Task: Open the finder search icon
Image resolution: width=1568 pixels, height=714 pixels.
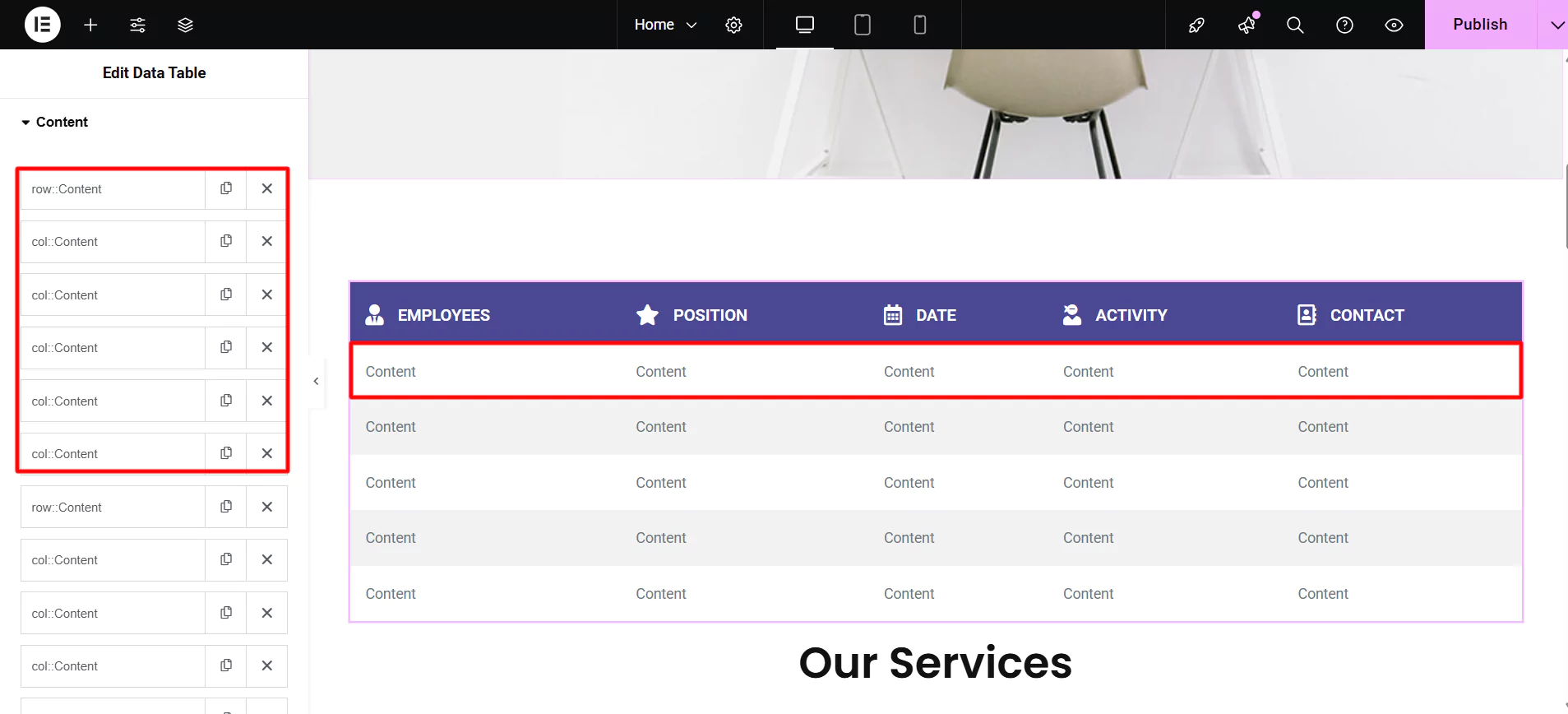Action: pyautogui.click(x=1295, y=25)
